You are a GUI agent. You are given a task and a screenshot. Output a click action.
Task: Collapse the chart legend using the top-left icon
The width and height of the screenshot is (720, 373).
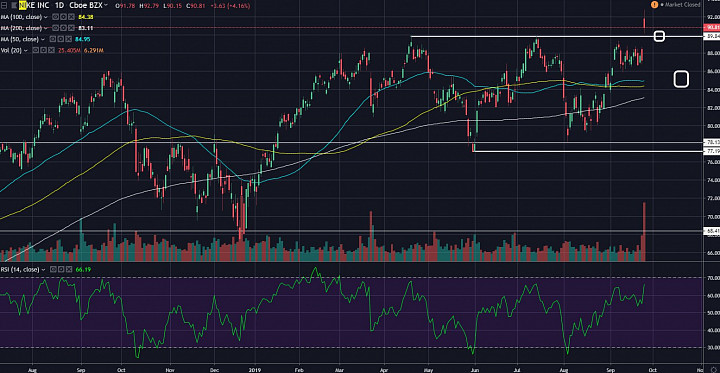coord(4,5)
